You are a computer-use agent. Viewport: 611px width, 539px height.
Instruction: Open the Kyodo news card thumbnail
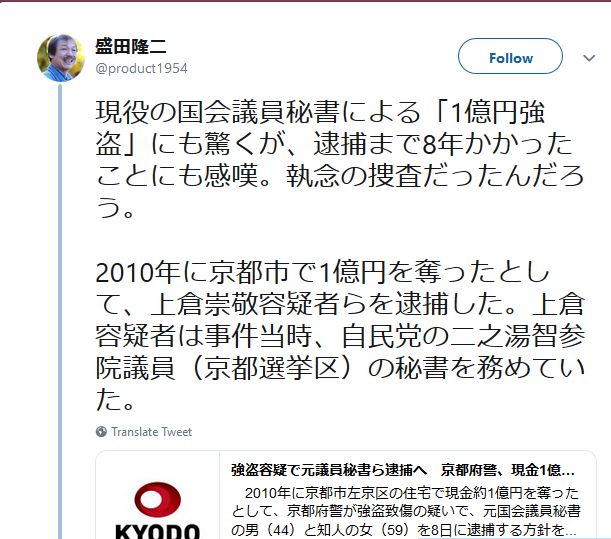(157, 495)
